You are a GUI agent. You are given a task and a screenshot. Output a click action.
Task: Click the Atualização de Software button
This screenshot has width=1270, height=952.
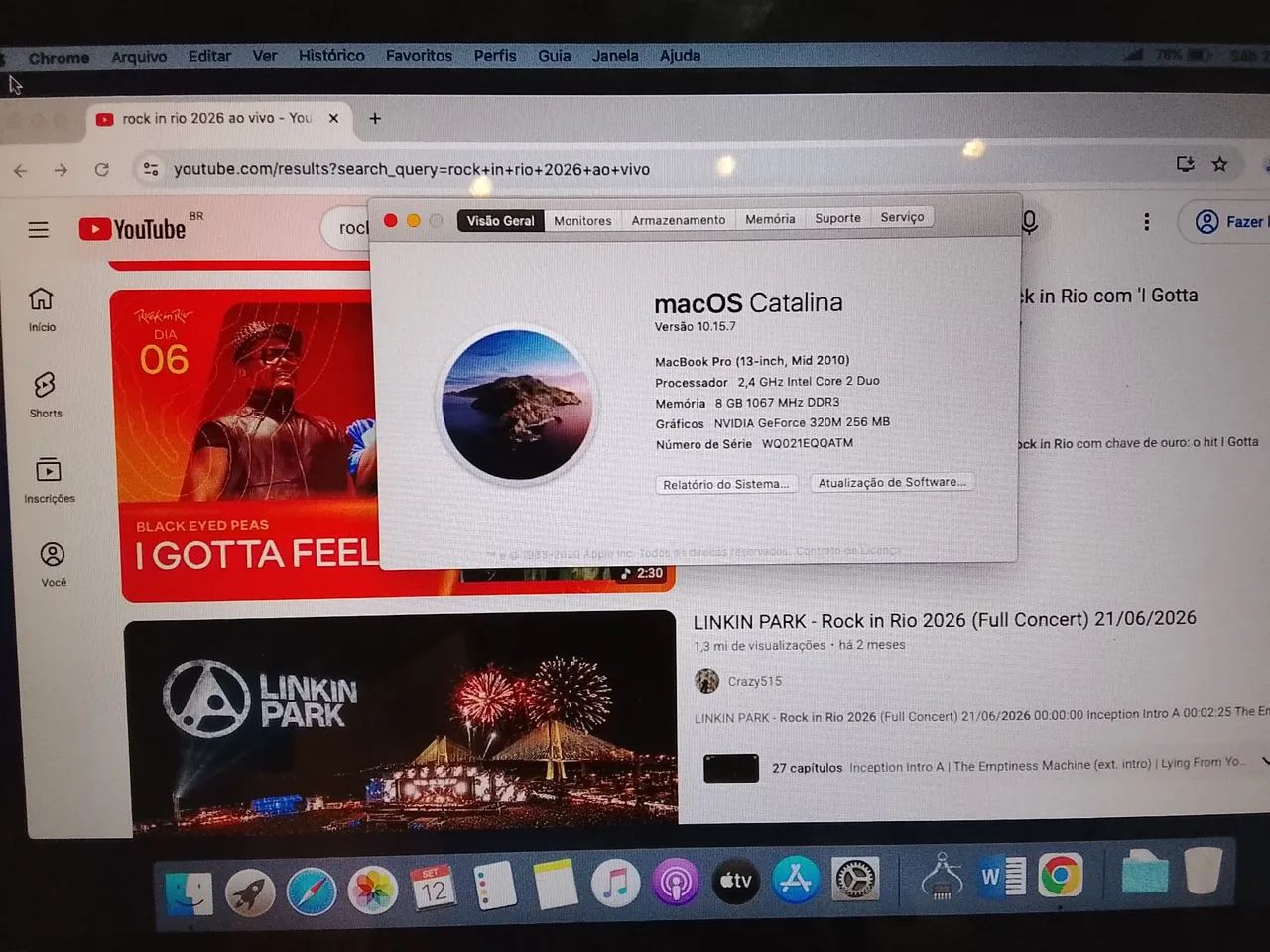click(x=892, y=482)
